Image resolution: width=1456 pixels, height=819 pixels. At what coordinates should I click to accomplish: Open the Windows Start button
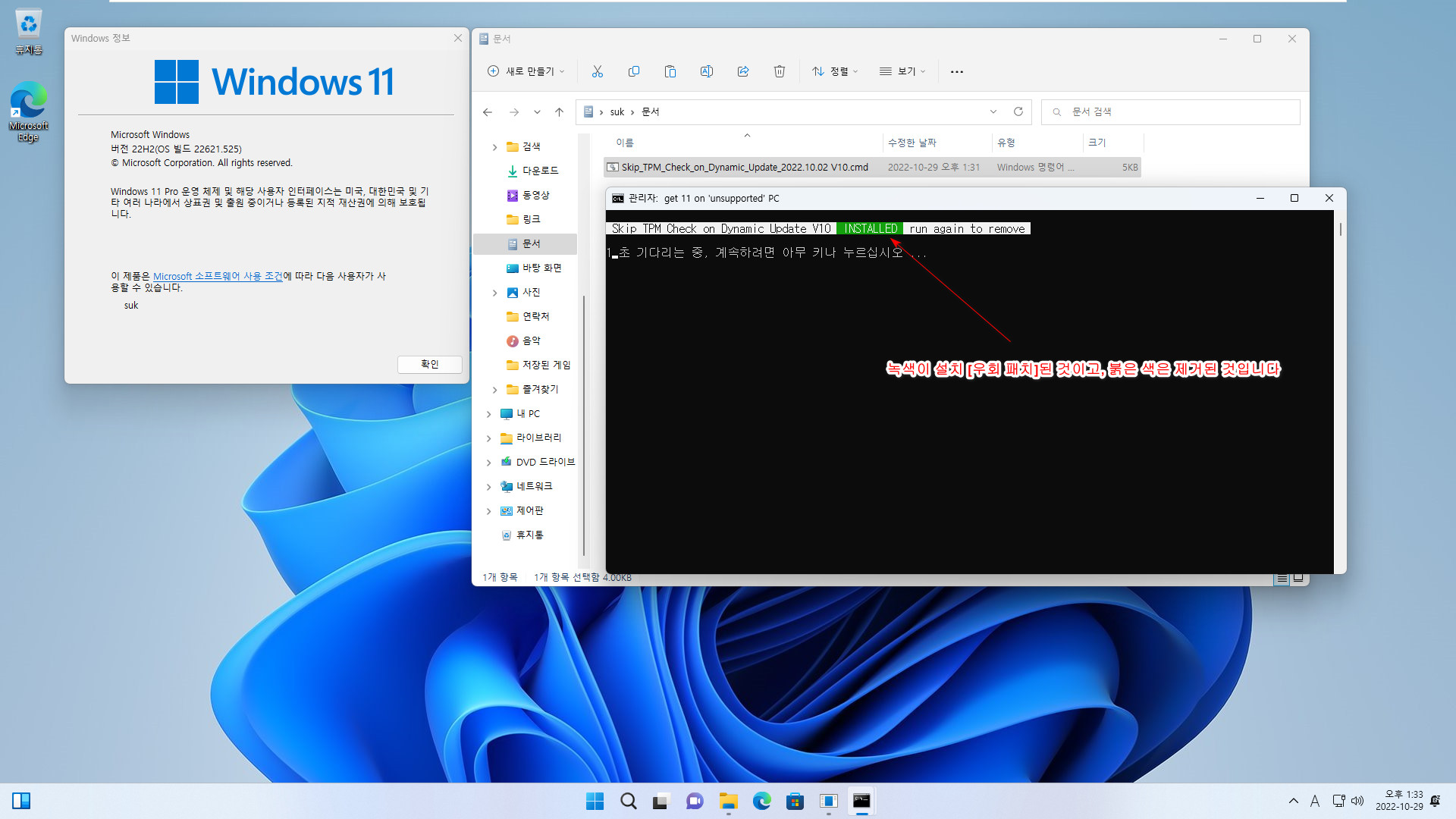click(x=595, y=801)
